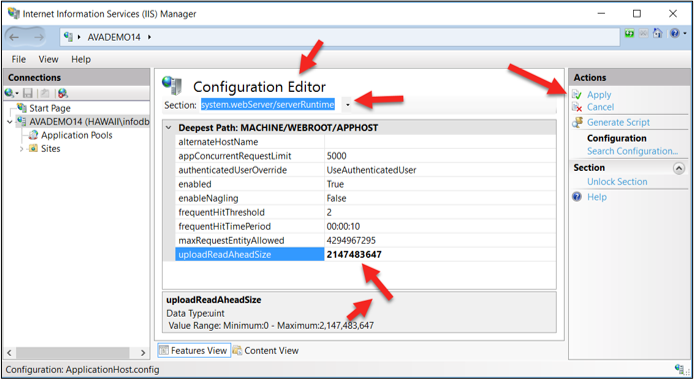Click the Generate Script link
This screenshot has height=379, width=694.
pos(618,122)
